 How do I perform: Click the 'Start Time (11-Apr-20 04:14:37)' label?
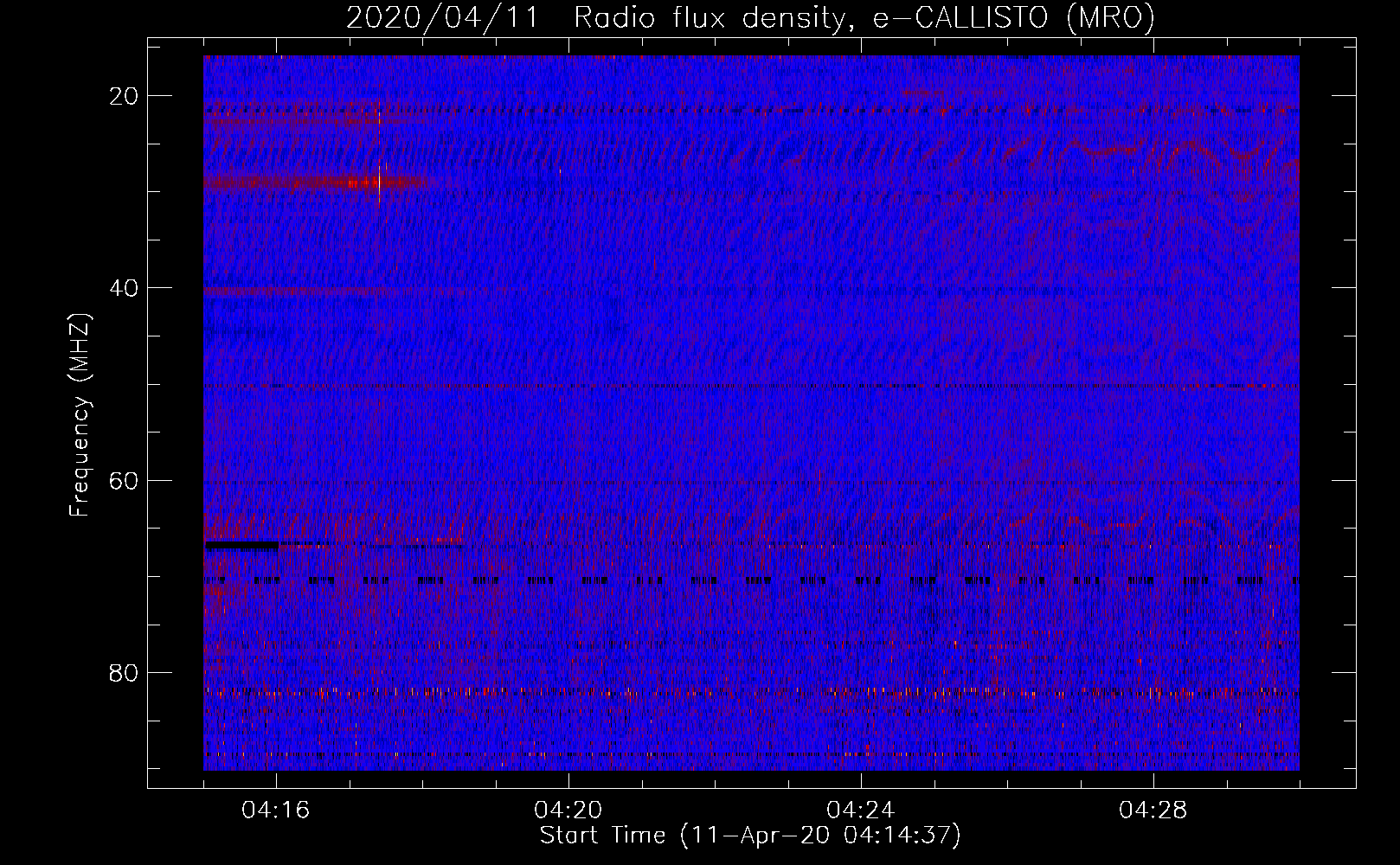click(x=750, y=836)
